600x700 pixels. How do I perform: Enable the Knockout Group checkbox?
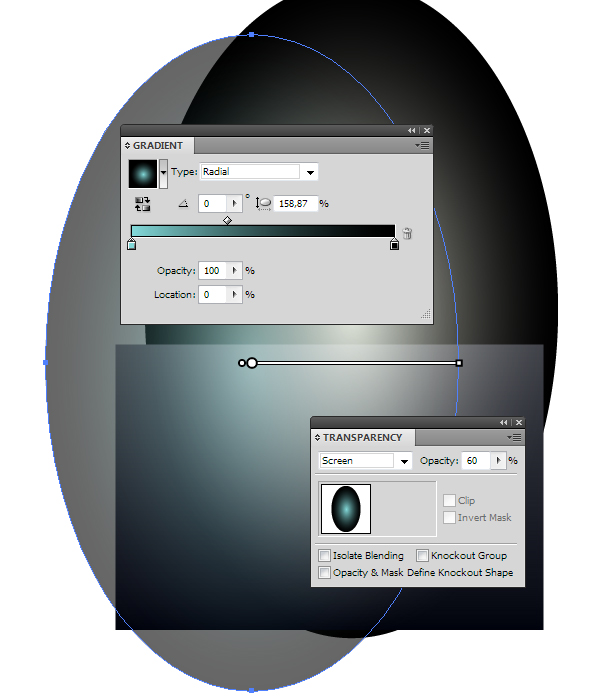click(x=422, y=555)
